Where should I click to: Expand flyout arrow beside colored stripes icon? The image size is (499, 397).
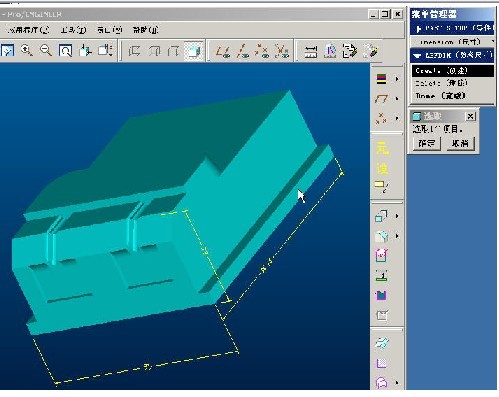click(397, 79)
